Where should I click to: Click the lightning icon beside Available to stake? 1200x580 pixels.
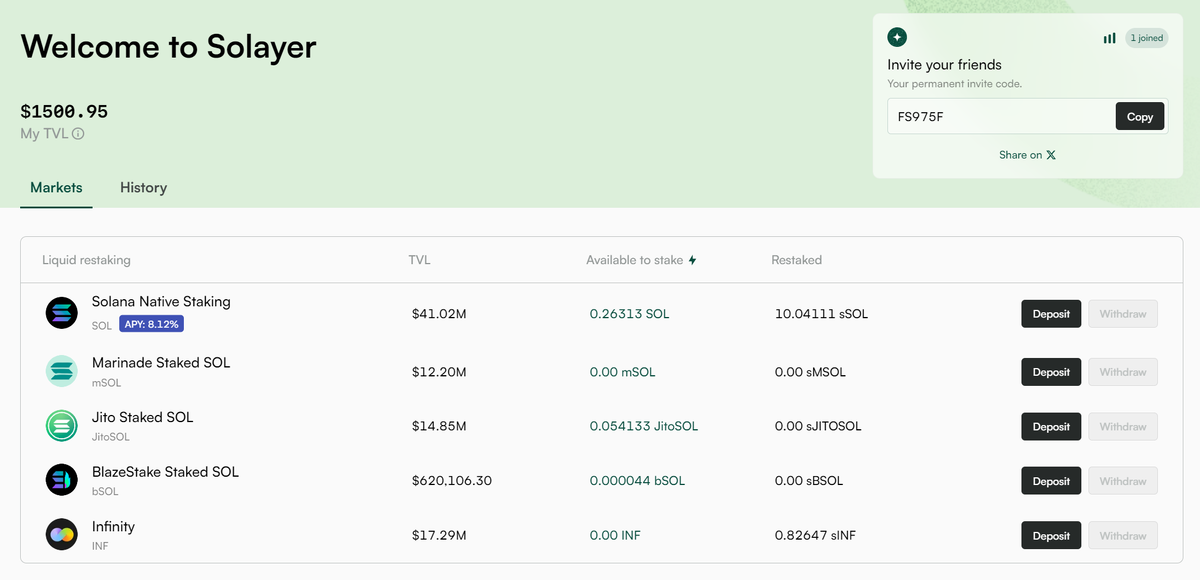(x=692, y=260)
